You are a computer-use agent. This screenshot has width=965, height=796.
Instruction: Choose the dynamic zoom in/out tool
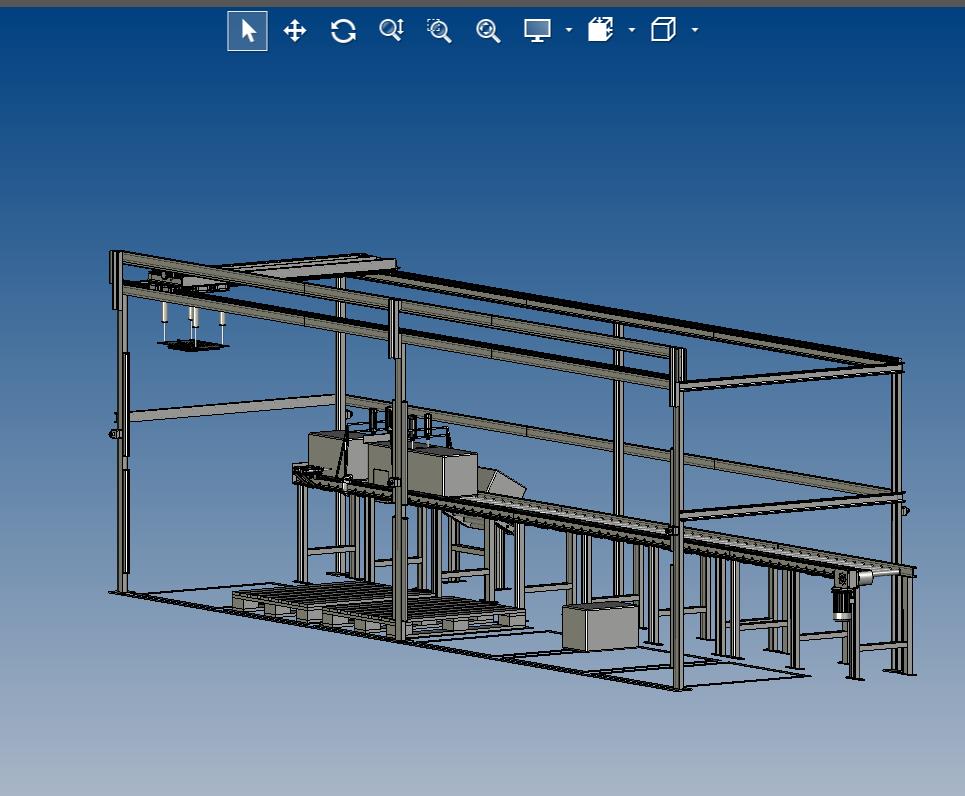point(391,30)
